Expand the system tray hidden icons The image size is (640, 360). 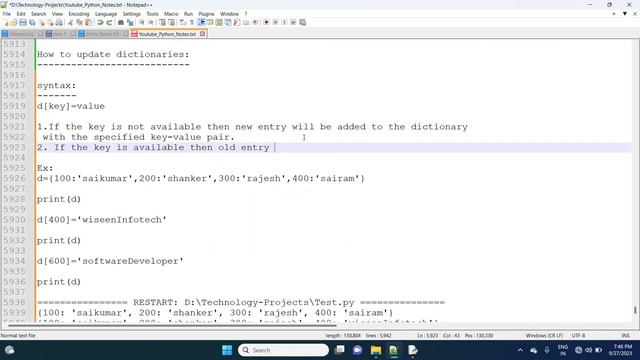[x=520, y=350]
